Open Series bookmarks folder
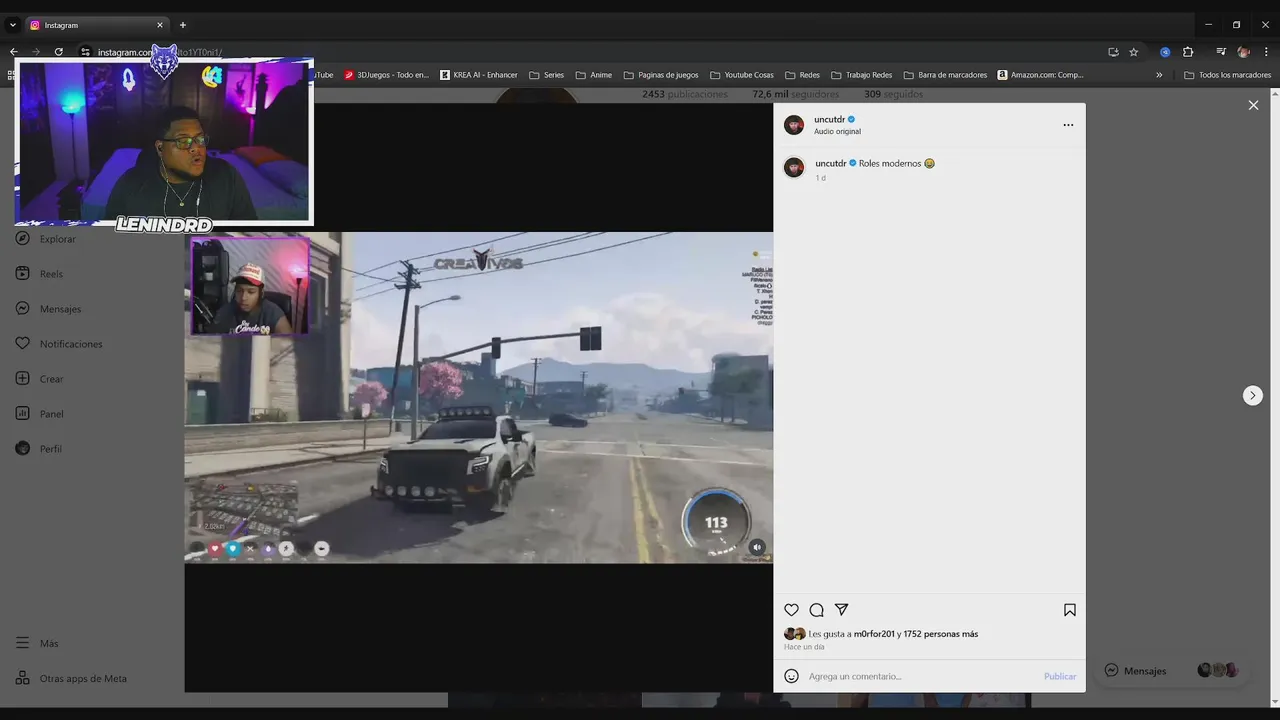Image resolution: width=1280 pixels, height=720 pixels. [547, 75]
